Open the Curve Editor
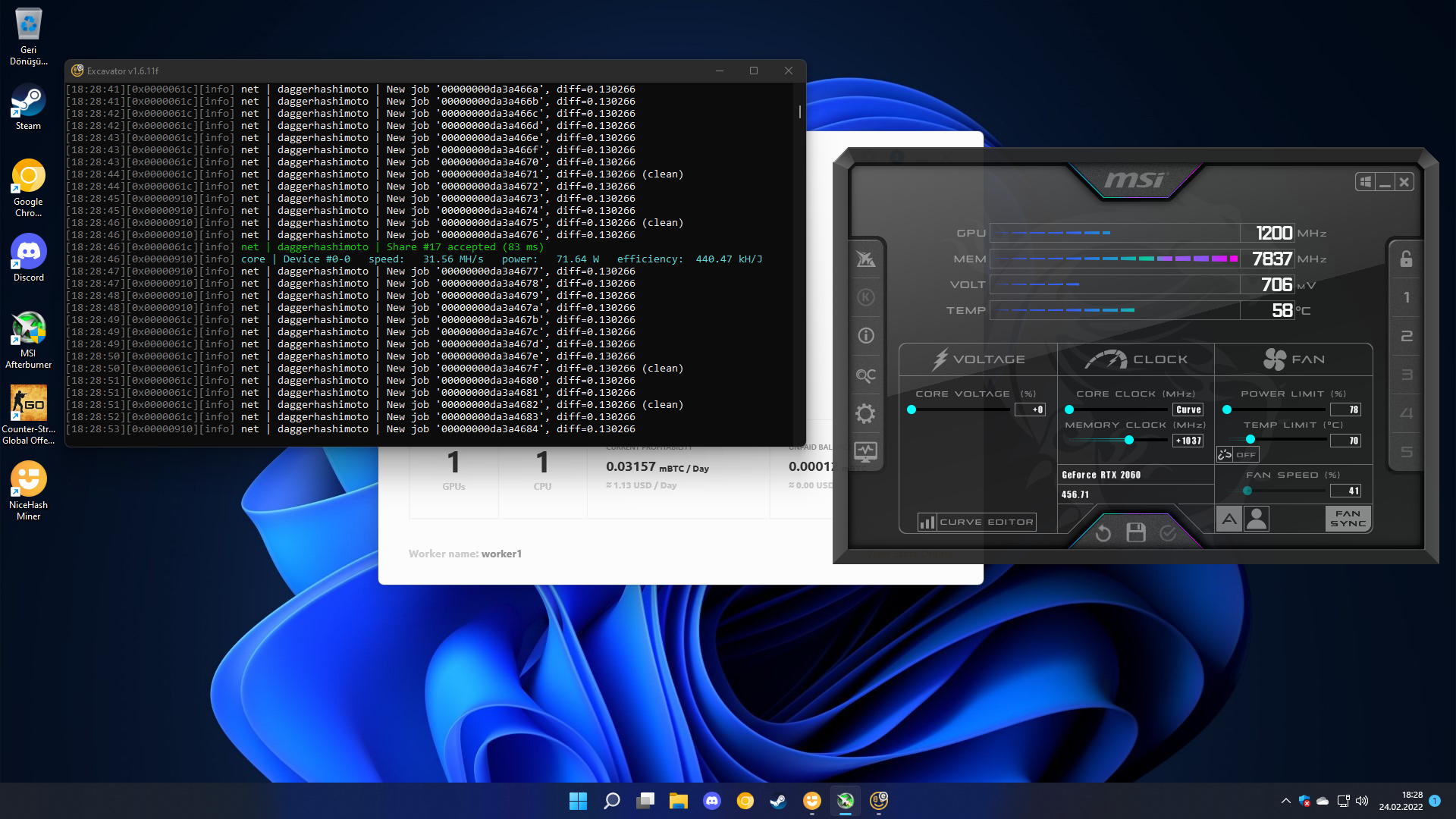Image resolution: width=1456 pixels, height=819 pixels. tap(976, 522)
